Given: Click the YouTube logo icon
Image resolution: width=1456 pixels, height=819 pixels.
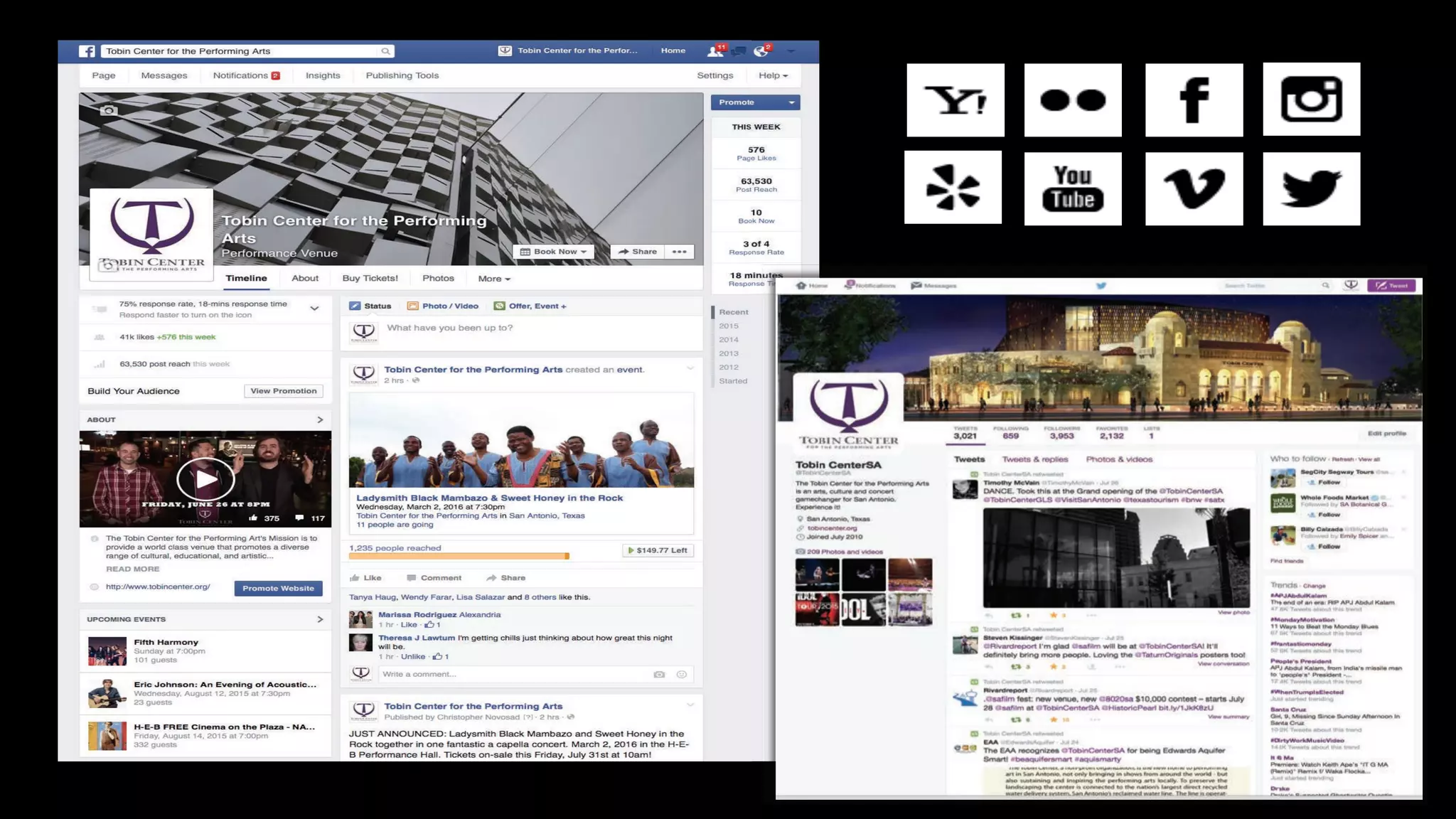Looking at the screenshot, I should pyautogui.click(x=1072, y=189).
